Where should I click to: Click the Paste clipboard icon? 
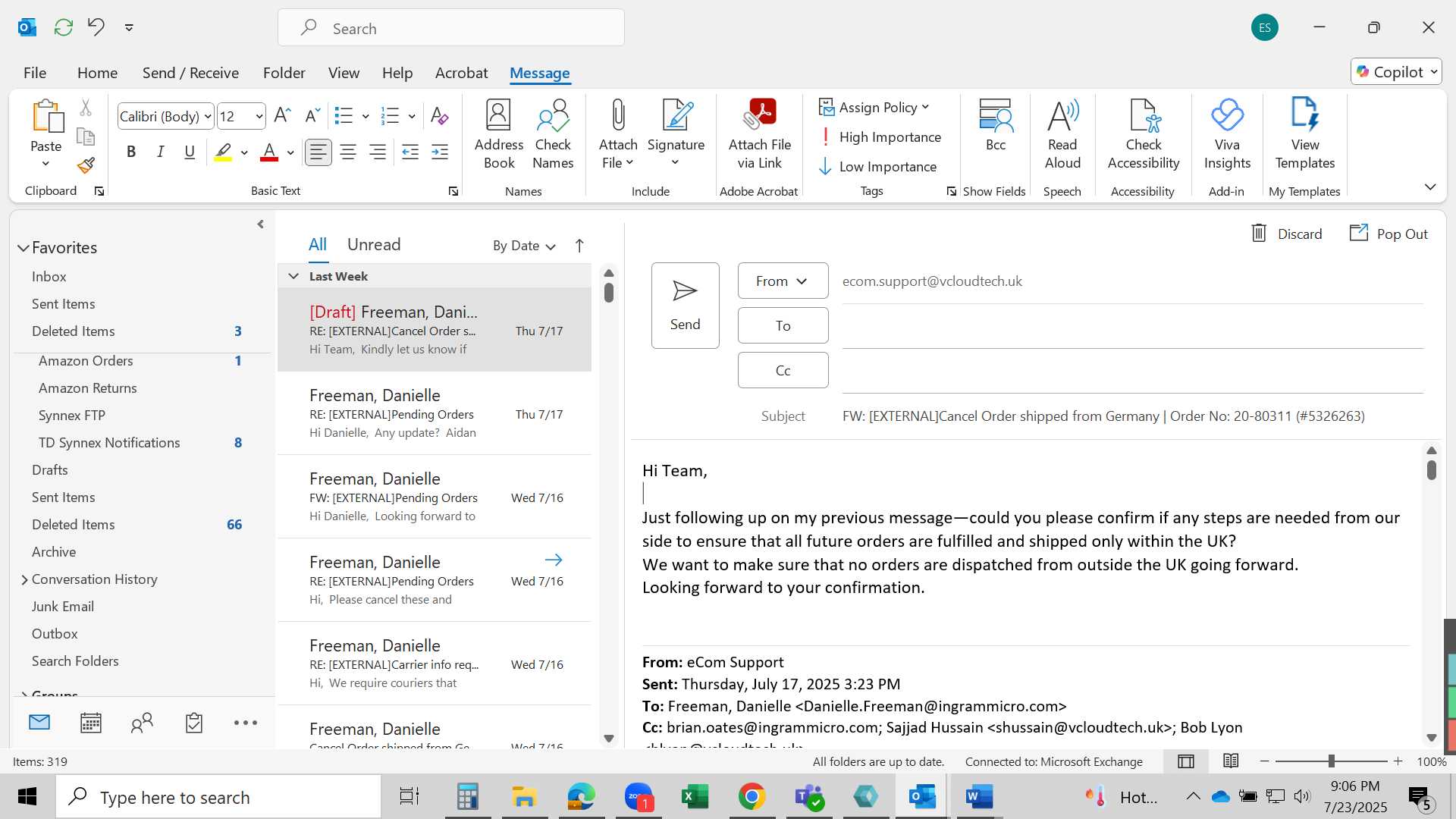46,117
